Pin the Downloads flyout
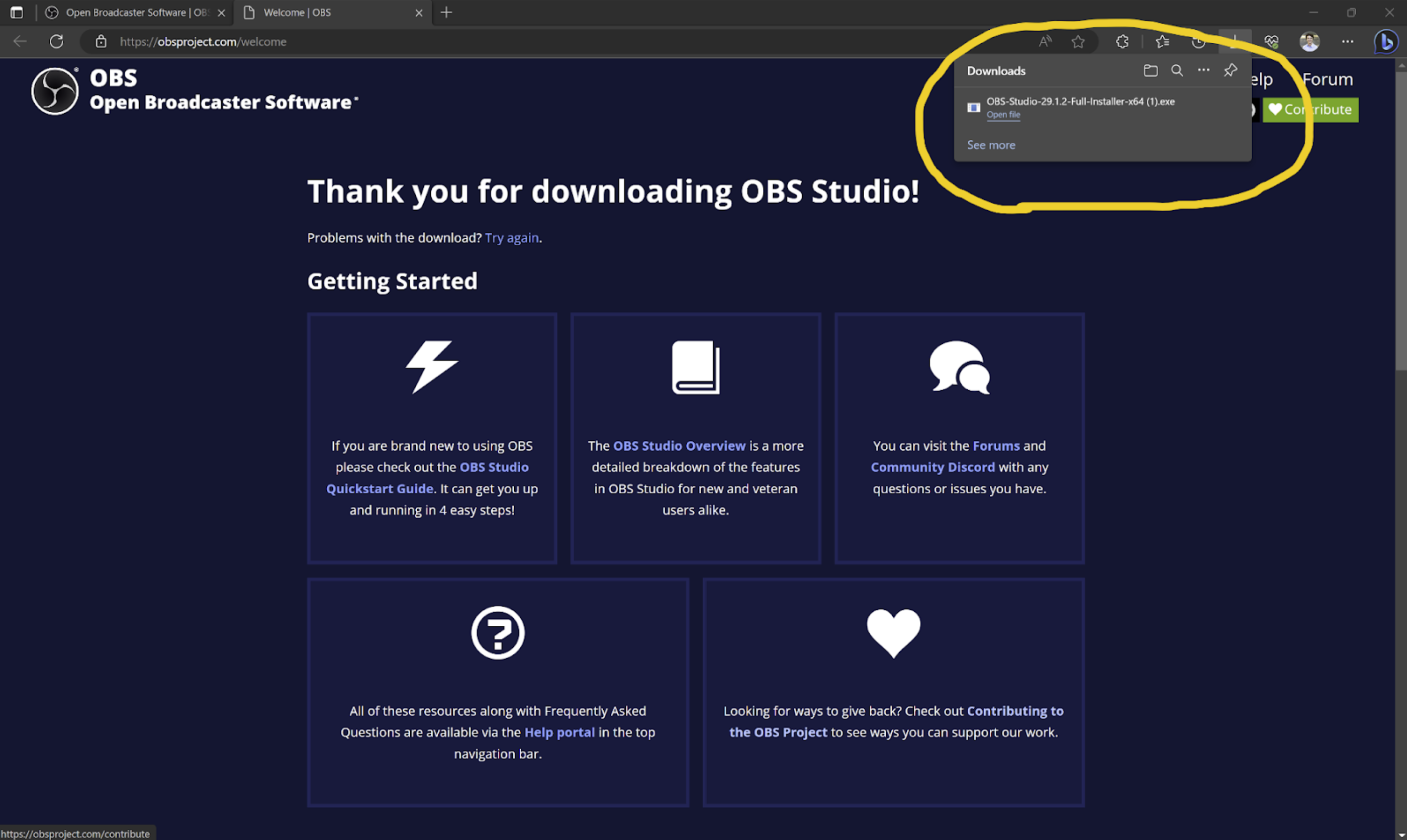 click(x=1230, y=70)
